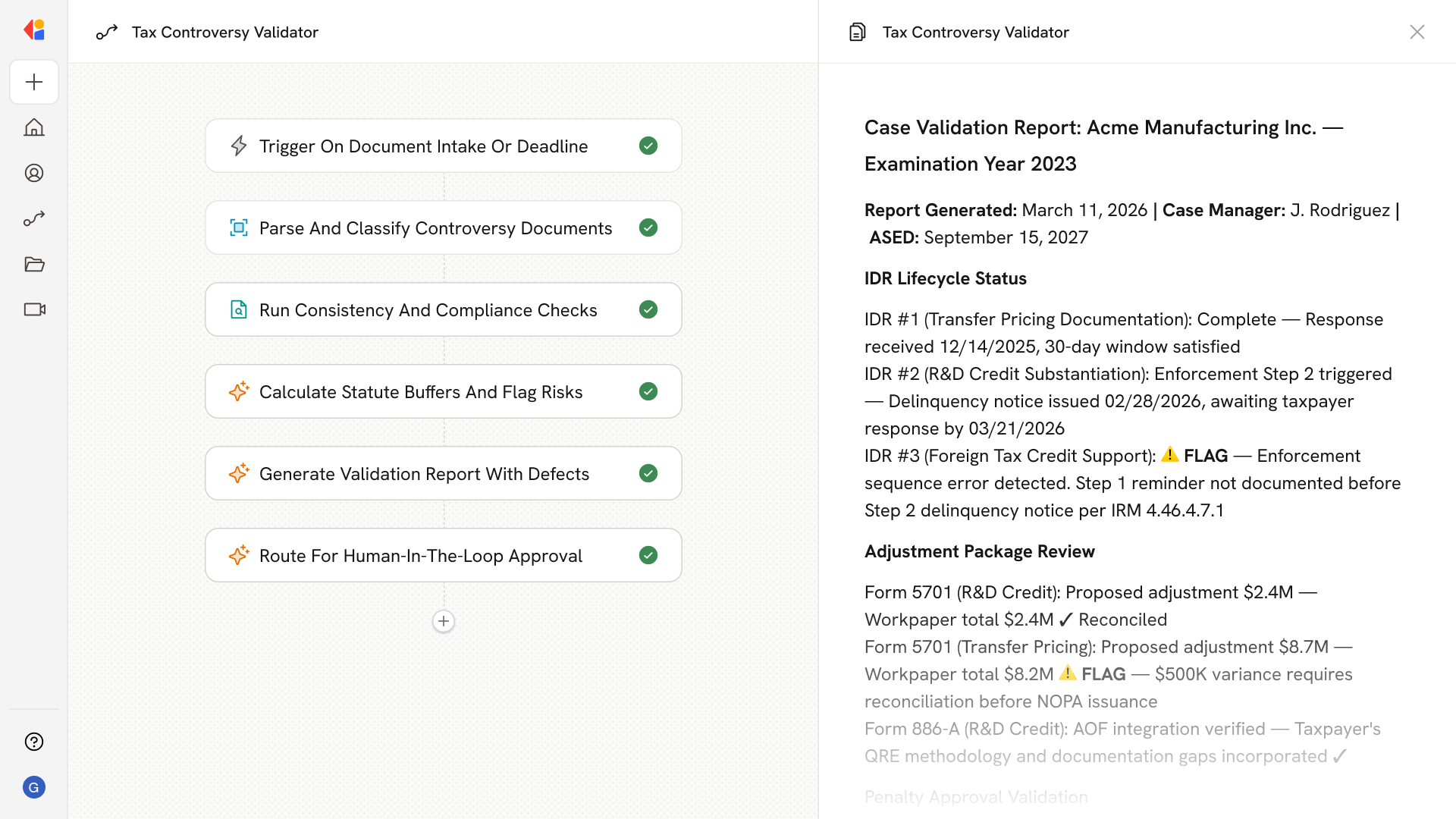Close the Tax Controversy Validator report panel

[x=1417, y=32]
